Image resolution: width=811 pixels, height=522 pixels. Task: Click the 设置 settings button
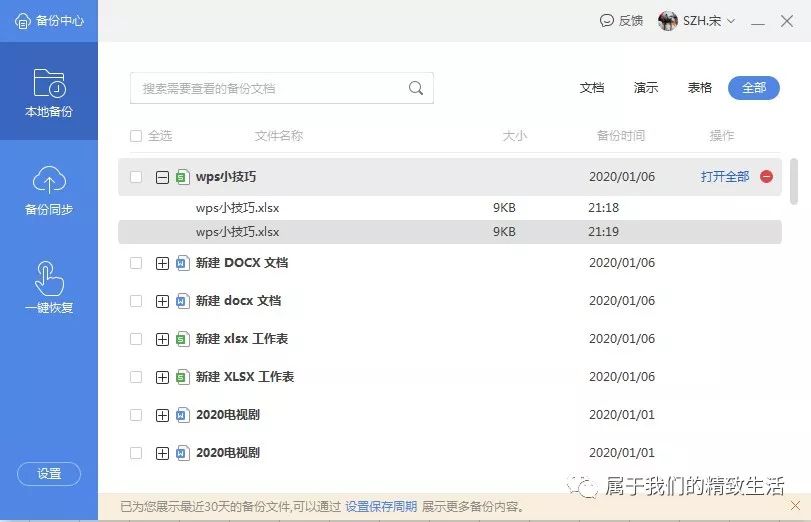coord(49,474)
